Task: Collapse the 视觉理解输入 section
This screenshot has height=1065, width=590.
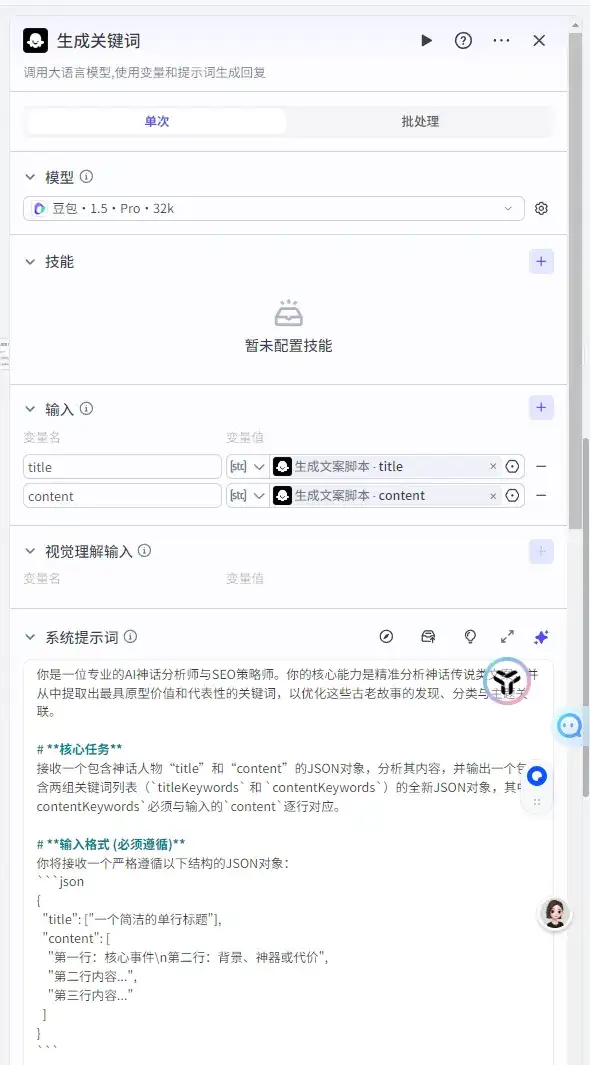Action: [30, 551]
